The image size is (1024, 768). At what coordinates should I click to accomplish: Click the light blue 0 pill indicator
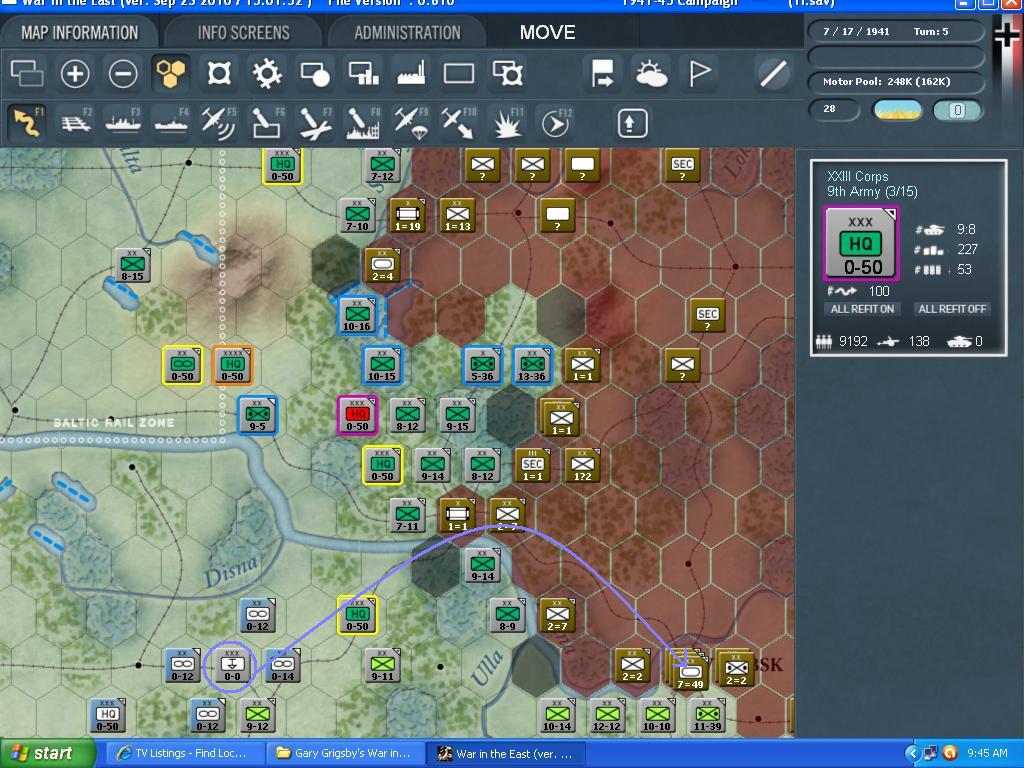tap(957, 110)
